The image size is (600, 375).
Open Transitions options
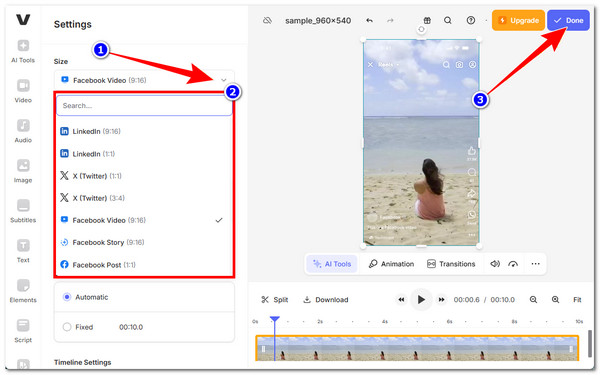[x=451, y=264]
